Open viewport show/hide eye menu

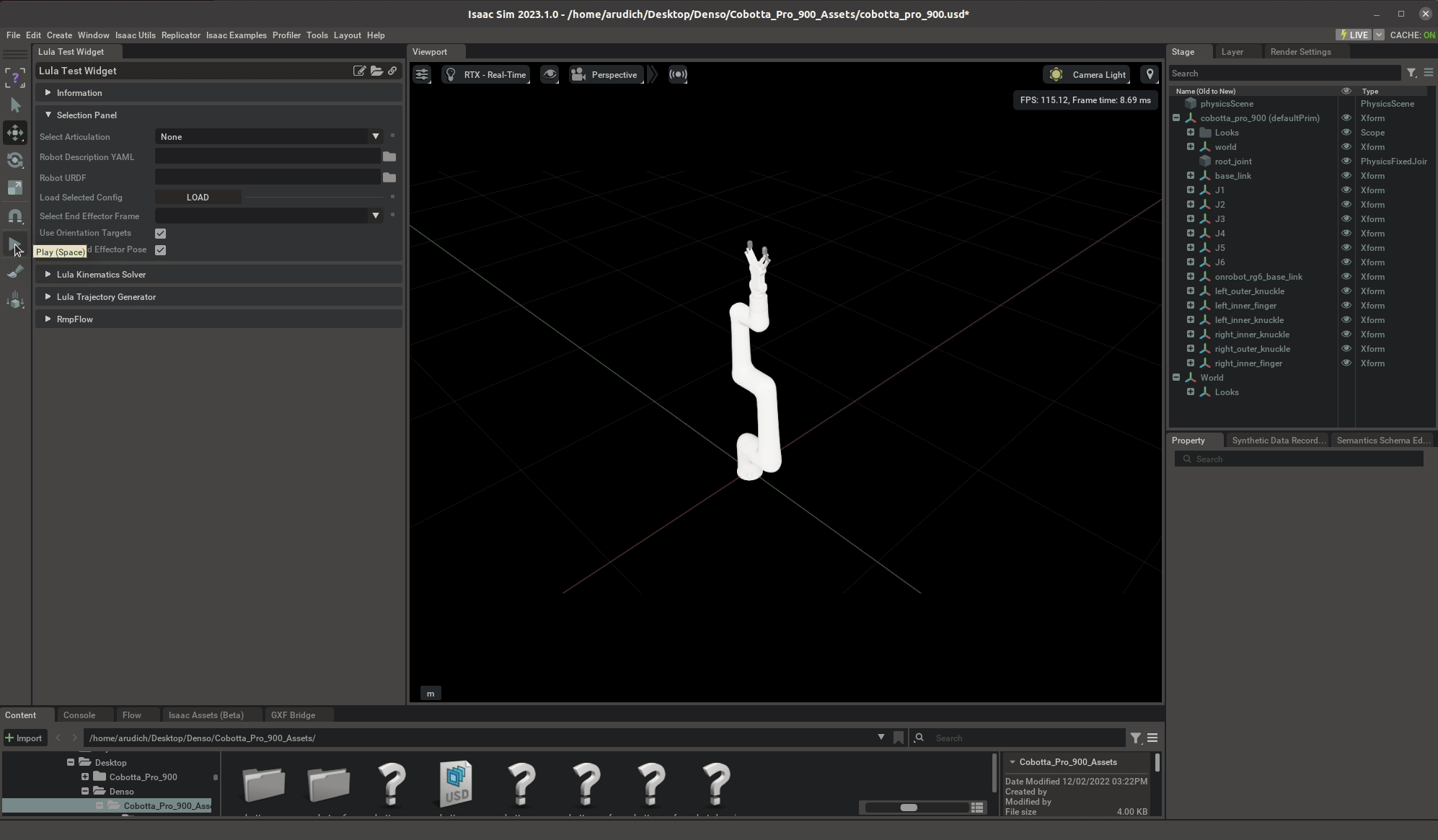pyautogui.click(x=550, y=74)
